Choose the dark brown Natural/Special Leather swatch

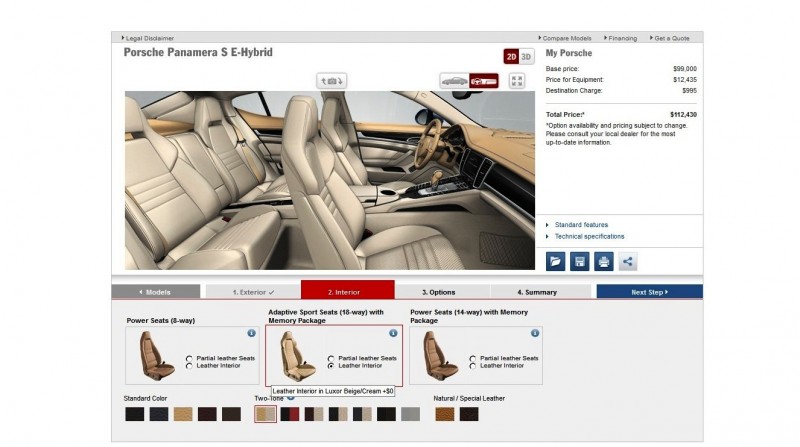pos(469,414)
